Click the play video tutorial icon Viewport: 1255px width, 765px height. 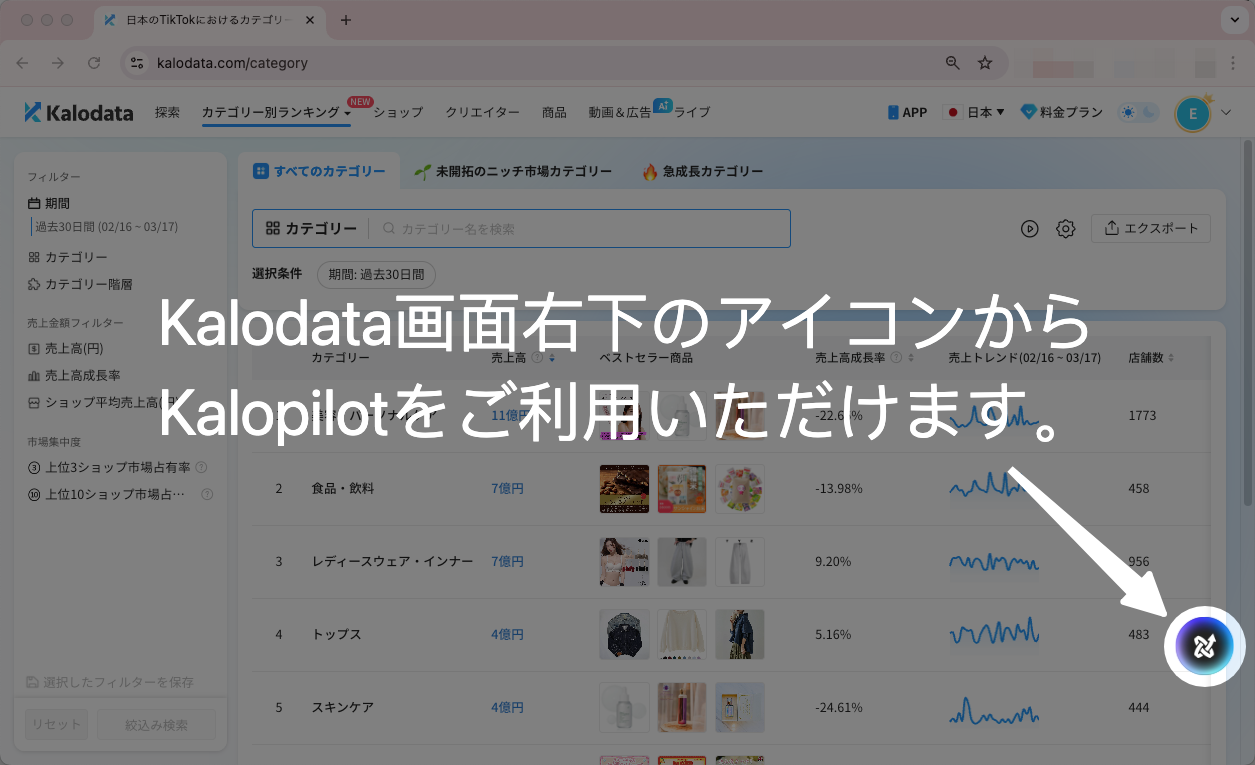point(1029,229)
